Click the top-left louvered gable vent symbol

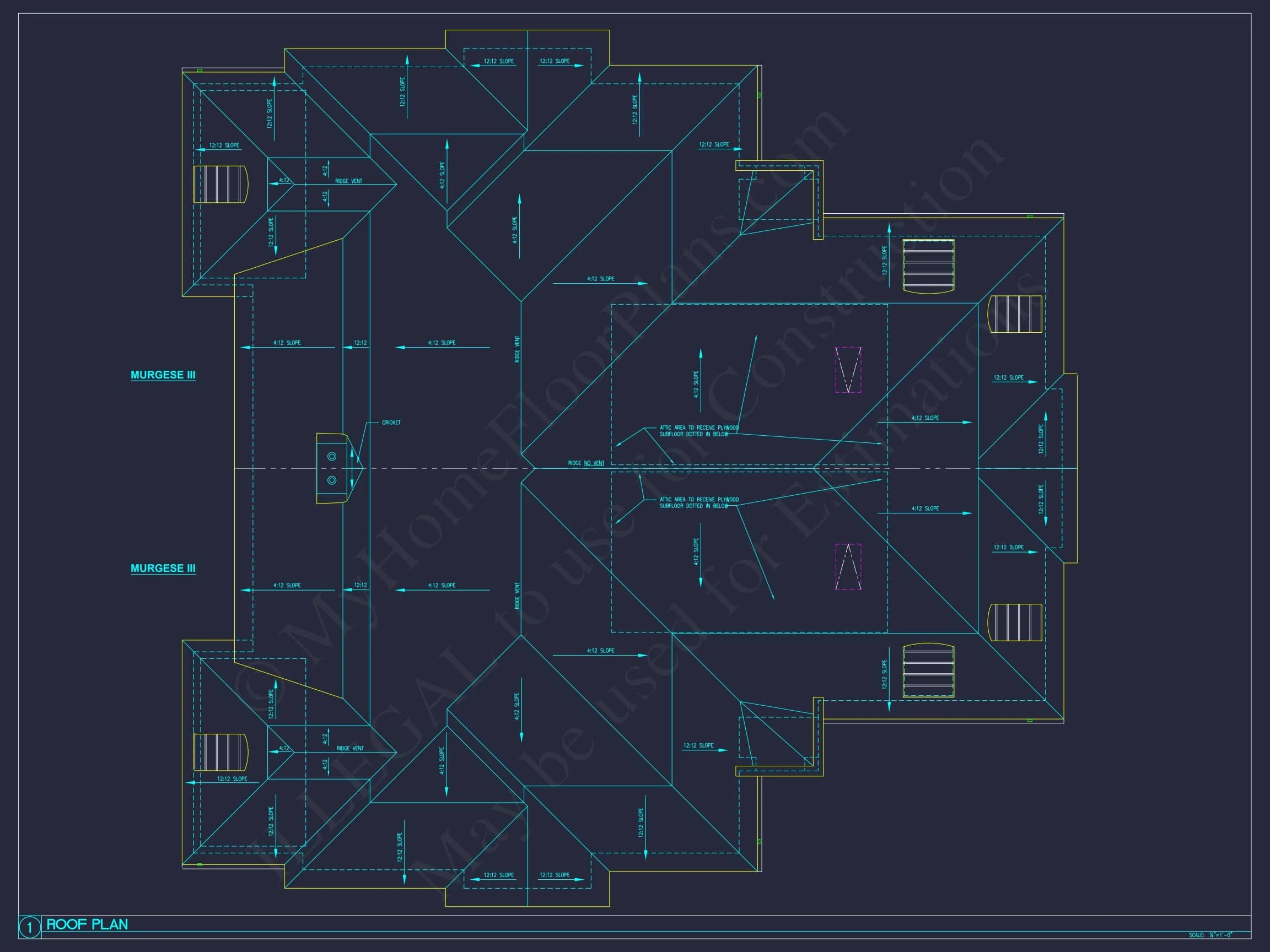click(220, 184)
